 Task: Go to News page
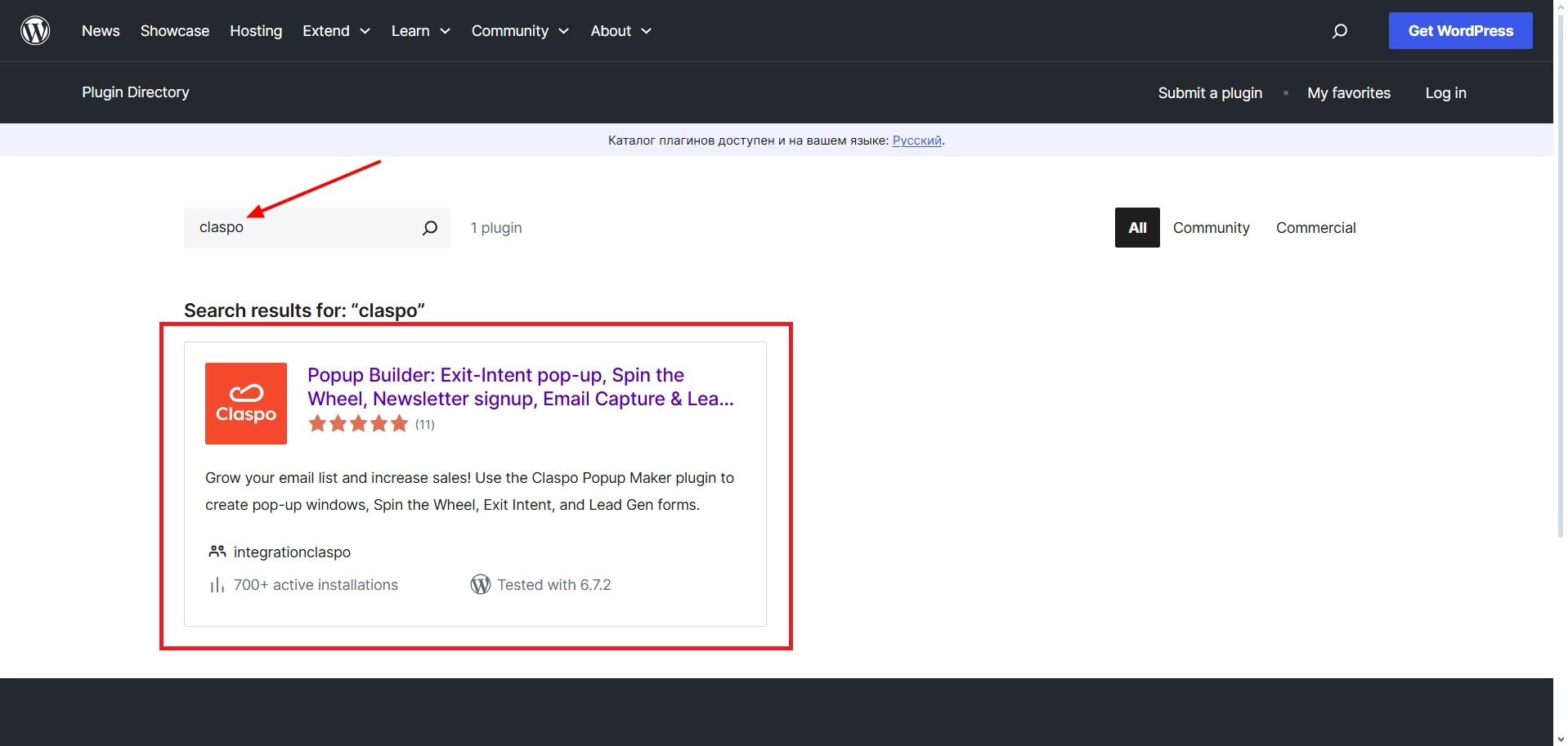point(101,31)
